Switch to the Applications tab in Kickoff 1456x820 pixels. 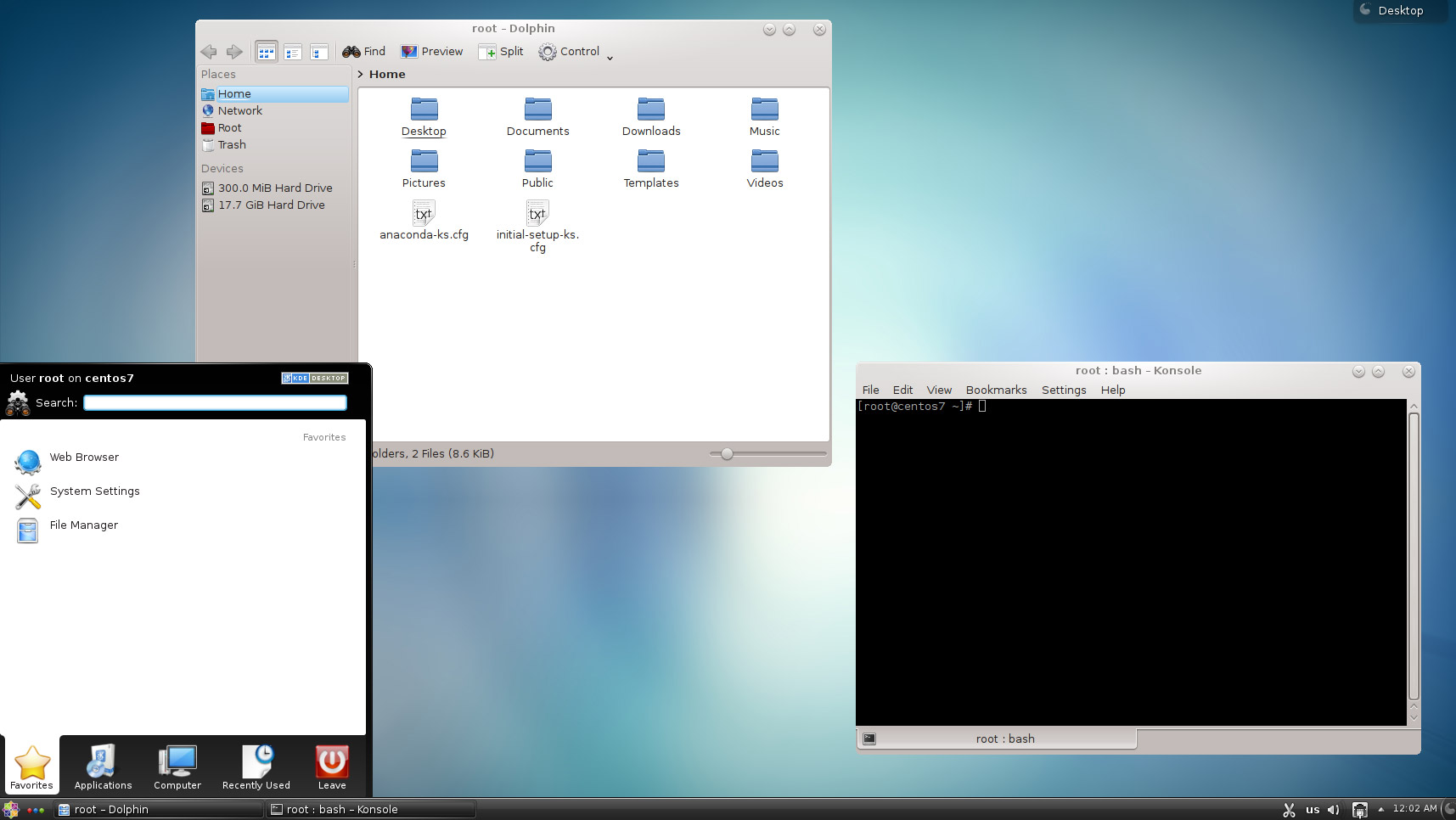101,767
